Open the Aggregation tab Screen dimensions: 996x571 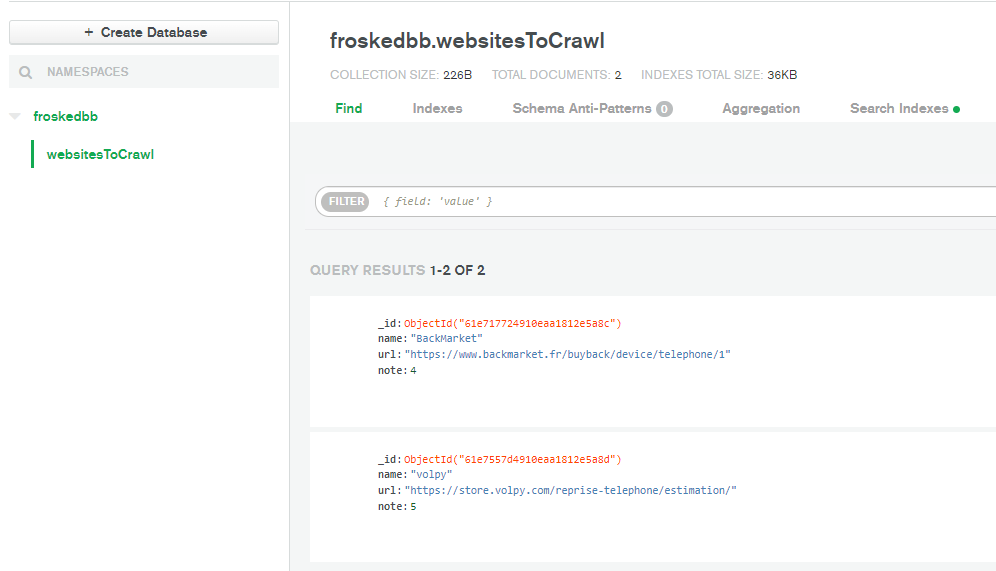(x=761, y=109)
